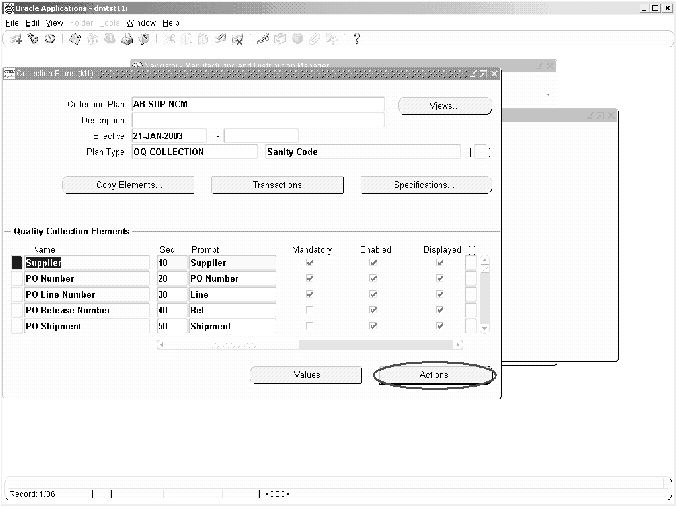
Task: Click the Transactions button
Action: 277,185
